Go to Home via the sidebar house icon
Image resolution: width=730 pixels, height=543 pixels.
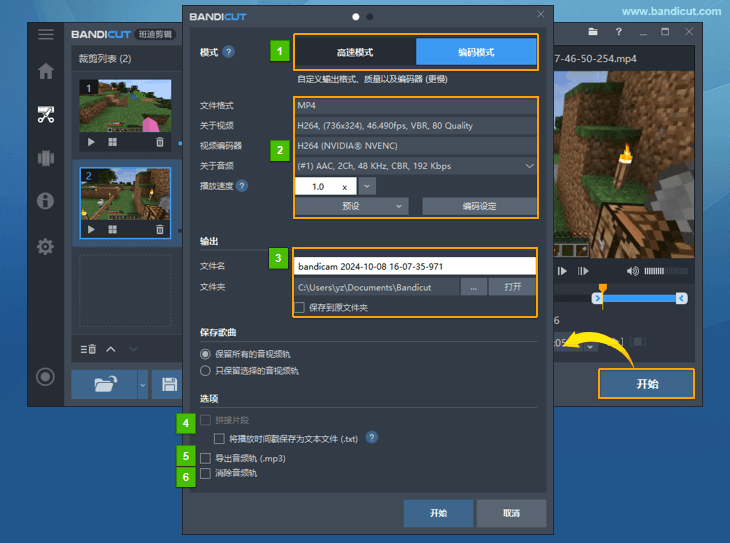click(x=46, y=71)
